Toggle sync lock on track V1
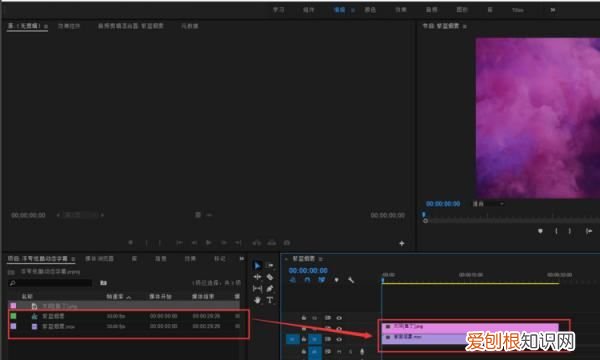This screenshot has width=600, height=360. coord(328,339)
